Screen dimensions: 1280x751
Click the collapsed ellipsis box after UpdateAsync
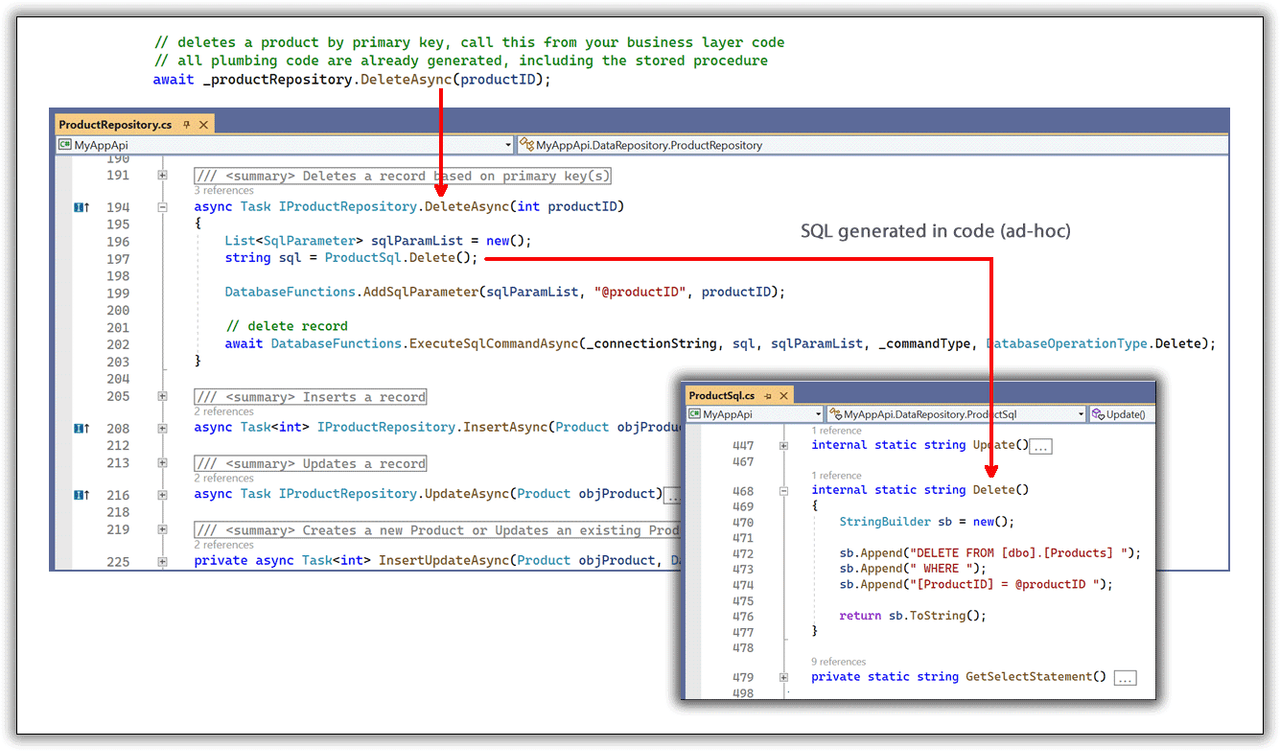coord(672,495)
